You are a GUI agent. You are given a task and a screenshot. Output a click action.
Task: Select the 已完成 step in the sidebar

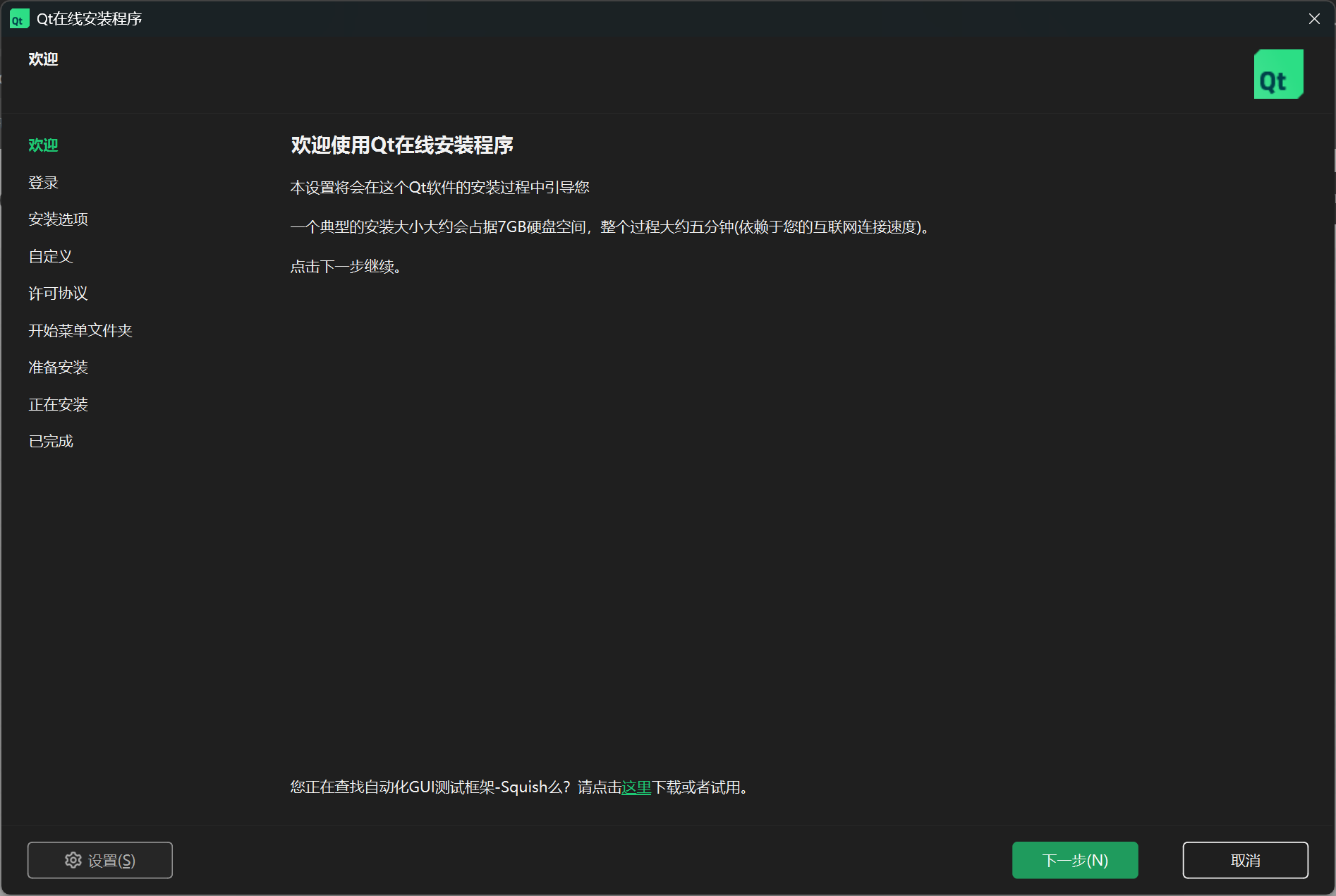point(51,442)
